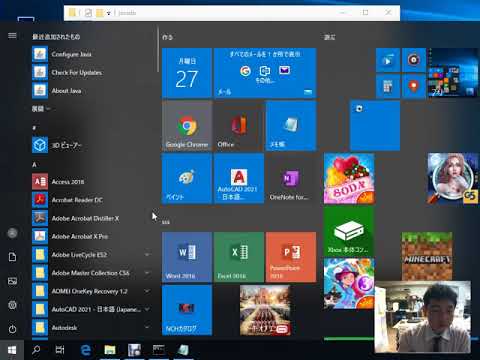Open the Xbox console companion tile
Image resolution: width=480 pixels, height=360 pixels.
tap(349, 231)
